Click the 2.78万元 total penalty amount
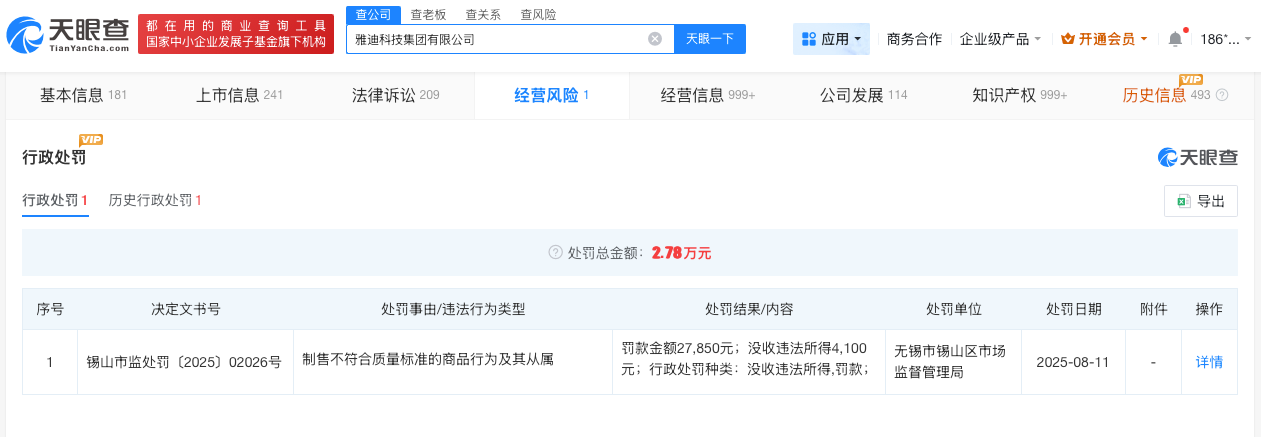 pyautogui.click(x=681, y=253)
